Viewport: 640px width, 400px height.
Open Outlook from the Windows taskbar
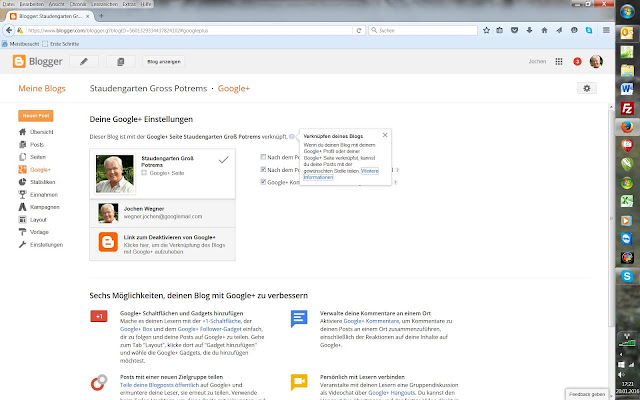(627, 32)
